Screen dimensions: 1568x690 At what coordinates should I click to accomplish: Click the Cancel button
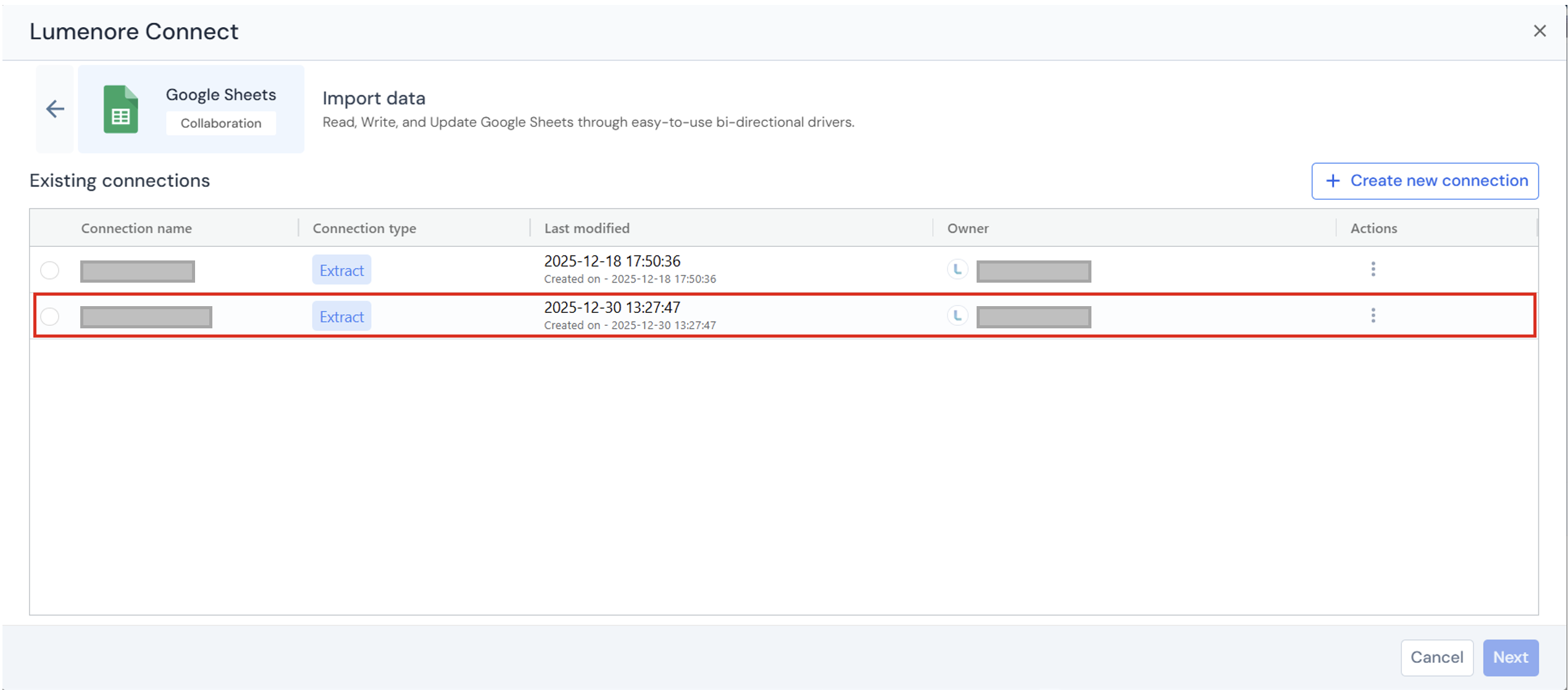[1437, 657]
